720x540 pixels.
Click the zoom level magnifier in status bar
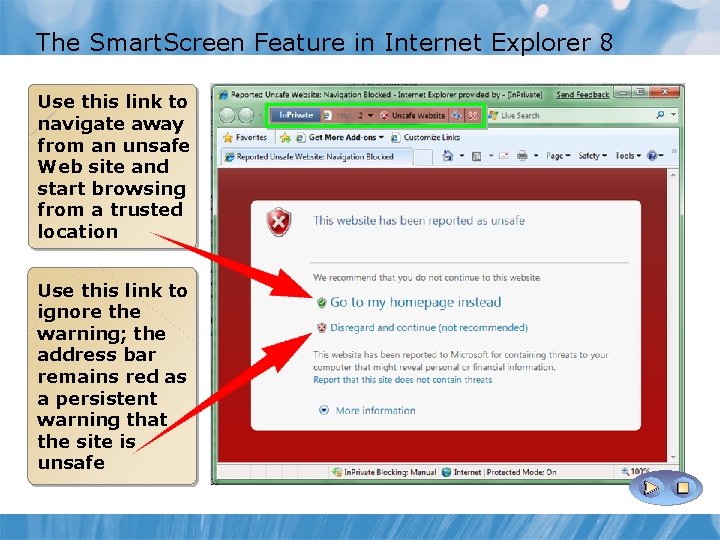pyautogui.click(x=625, y=471)
